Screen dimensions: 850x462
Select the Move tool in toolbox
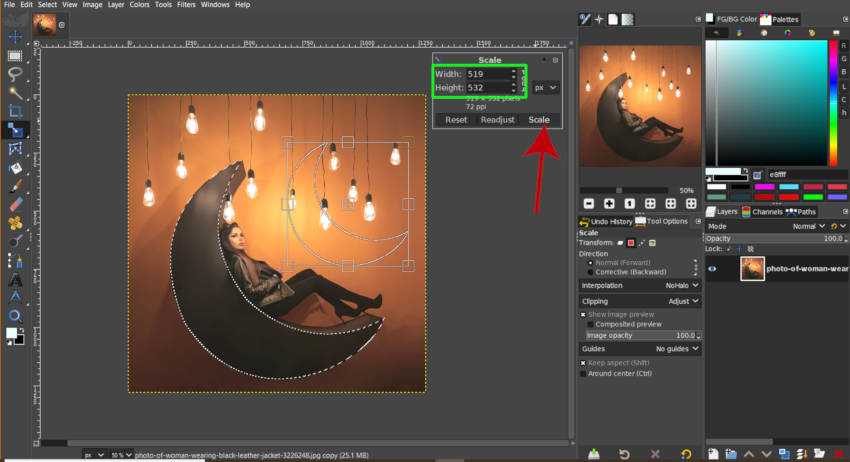15,36
